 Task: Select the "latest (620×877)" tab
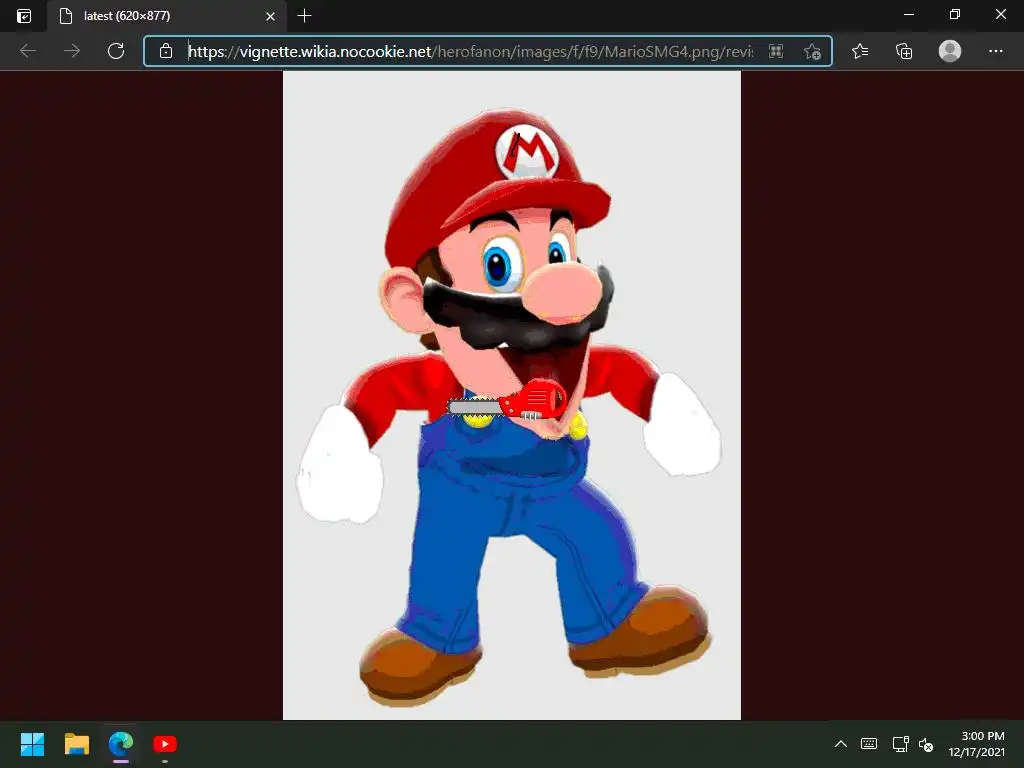point(166,16)
